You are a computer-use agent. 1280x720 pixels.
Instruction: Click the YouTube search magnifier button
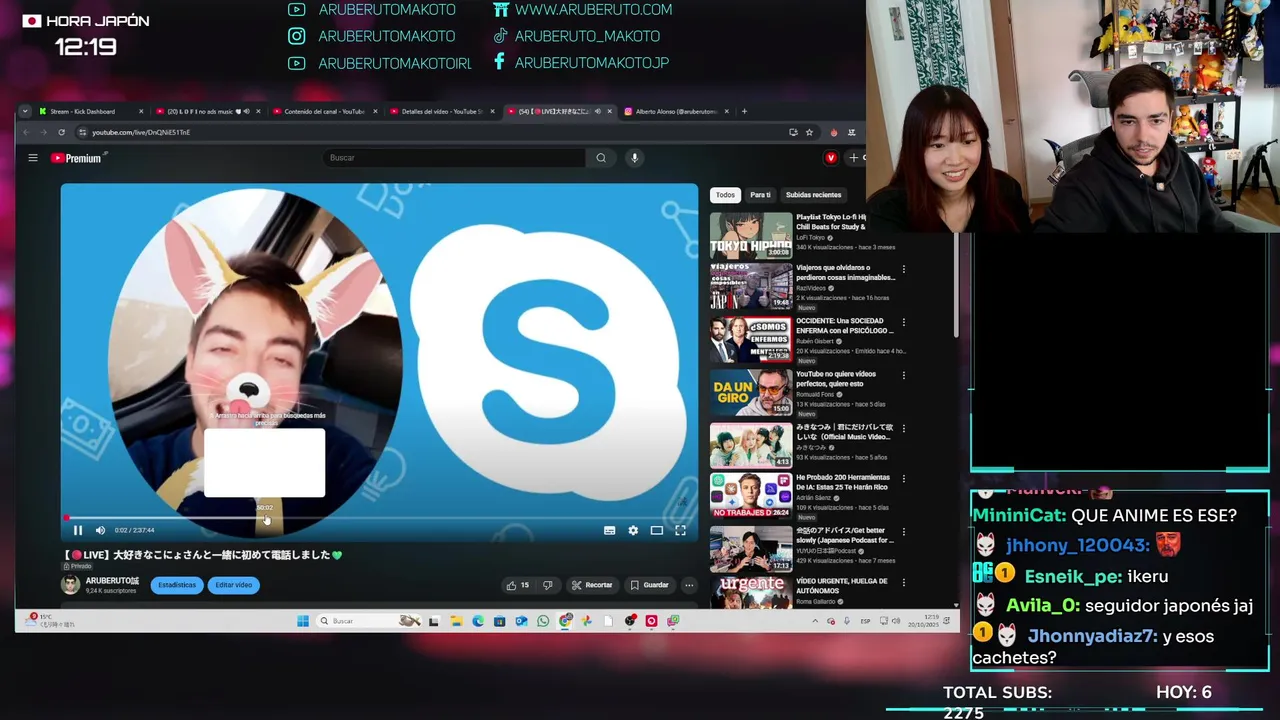pos(601,158)
